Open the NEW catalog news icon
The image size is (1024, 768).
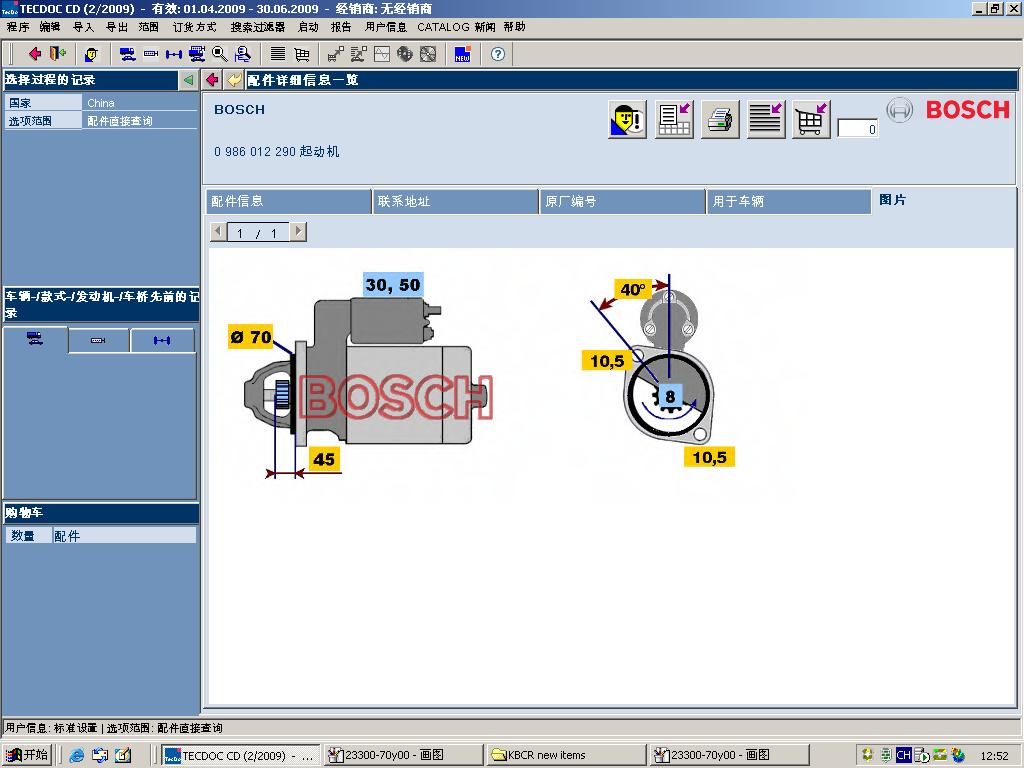(x=462, y=54)
